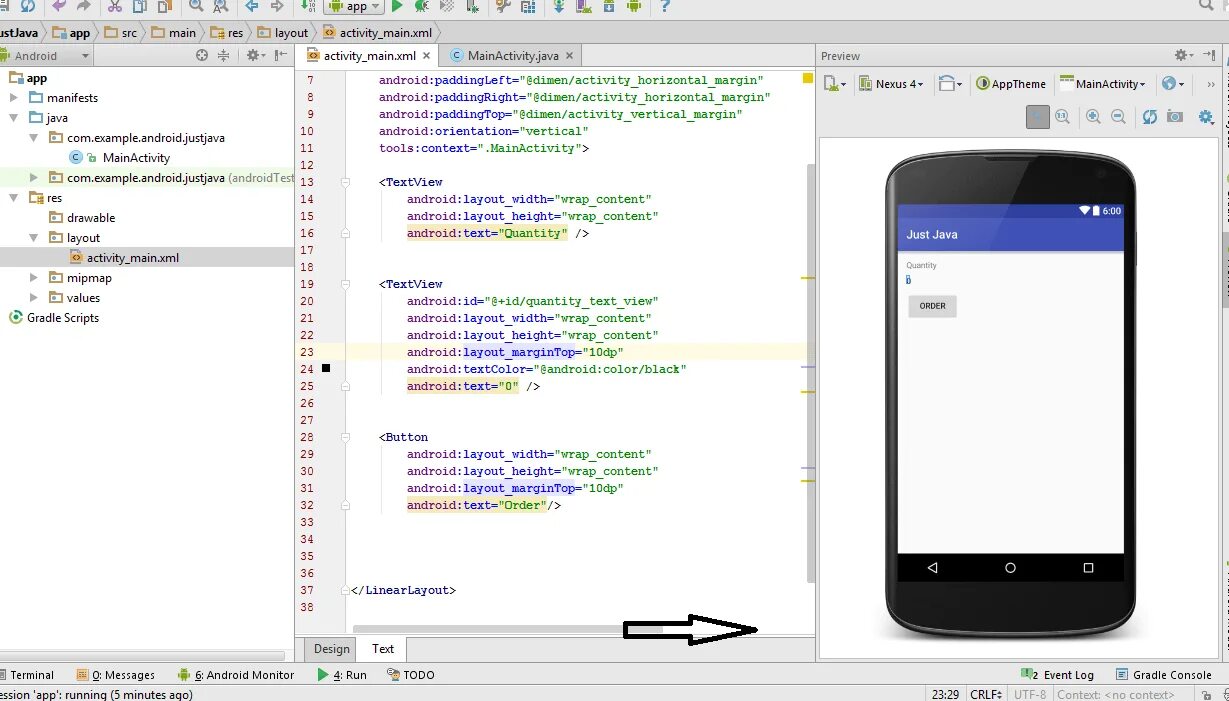Screen dimensions: 1229x701
Task: Switch to the Design tab
Action: pos(332,649)
